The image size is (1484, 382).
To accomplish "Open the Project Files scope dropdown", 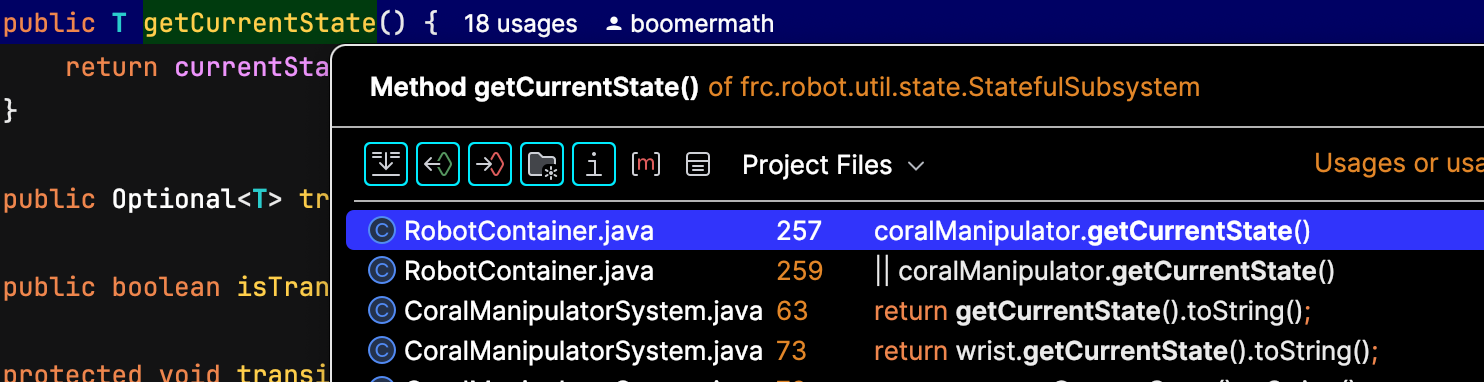I will 833,165.
